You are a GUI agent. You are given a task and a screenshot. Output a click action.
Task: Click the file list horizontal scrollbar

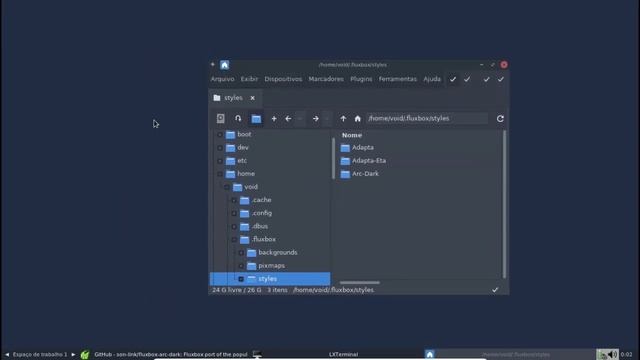(360, 282)
